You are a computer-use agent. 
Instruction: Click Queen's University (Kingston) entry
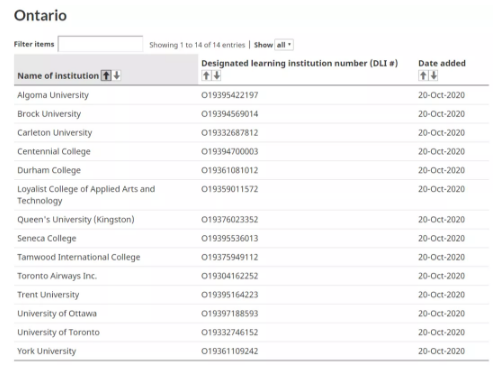tap(76, 220)
